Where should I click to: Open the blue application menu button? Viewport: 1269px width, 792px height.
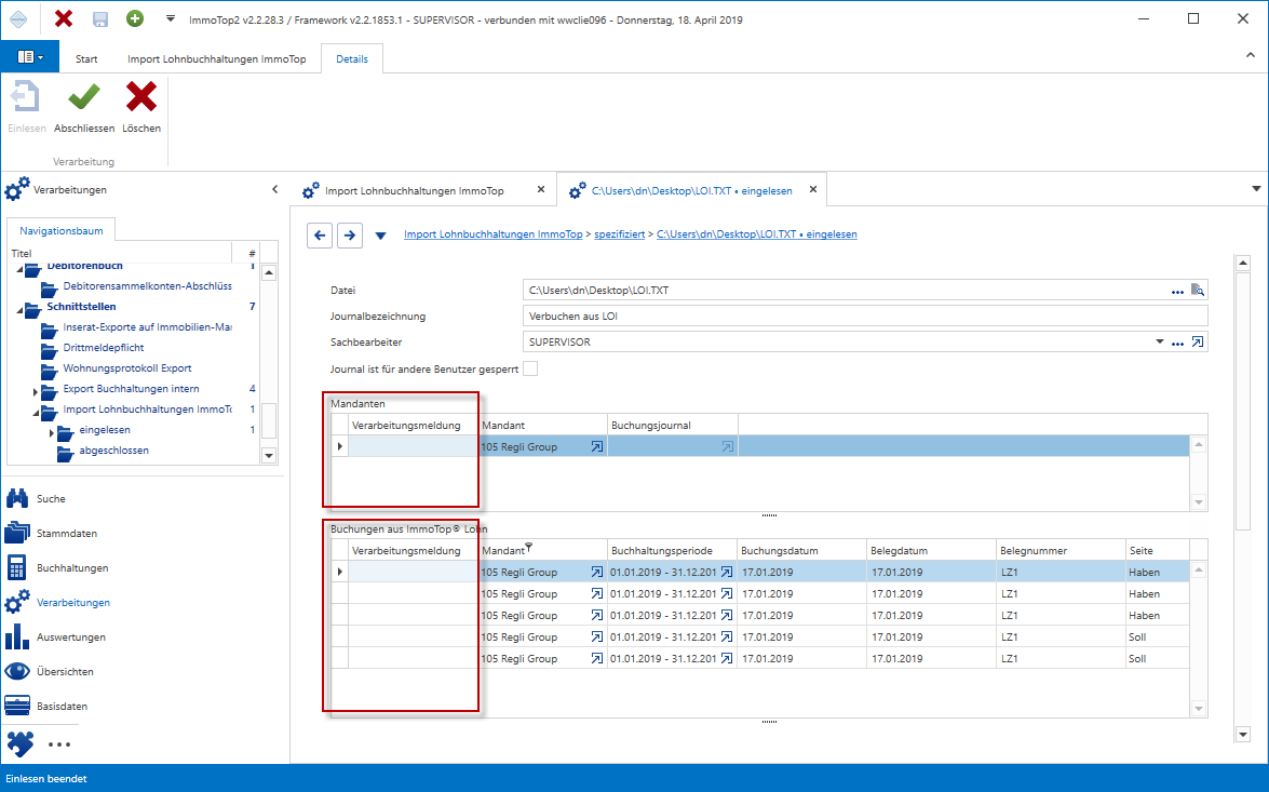(30, 57)
